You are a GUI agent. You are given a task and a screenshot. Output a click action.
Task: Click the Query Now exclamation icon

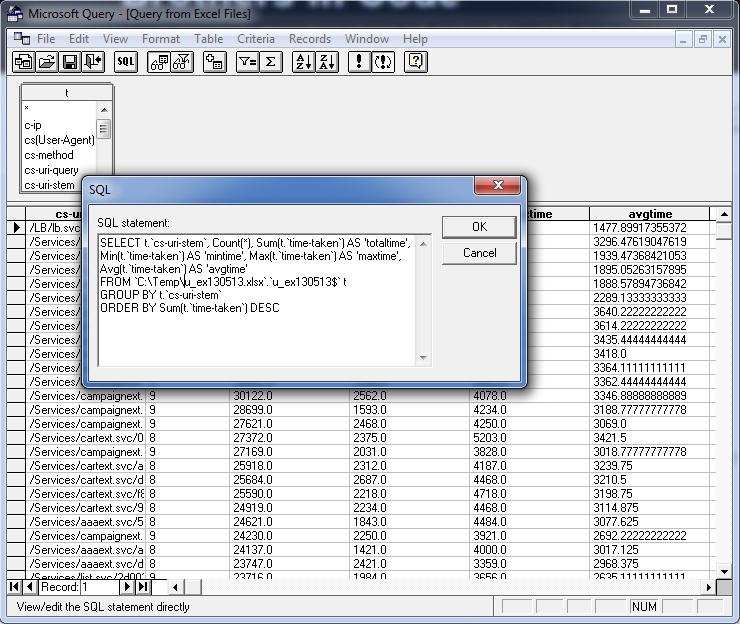click(359, 62)
